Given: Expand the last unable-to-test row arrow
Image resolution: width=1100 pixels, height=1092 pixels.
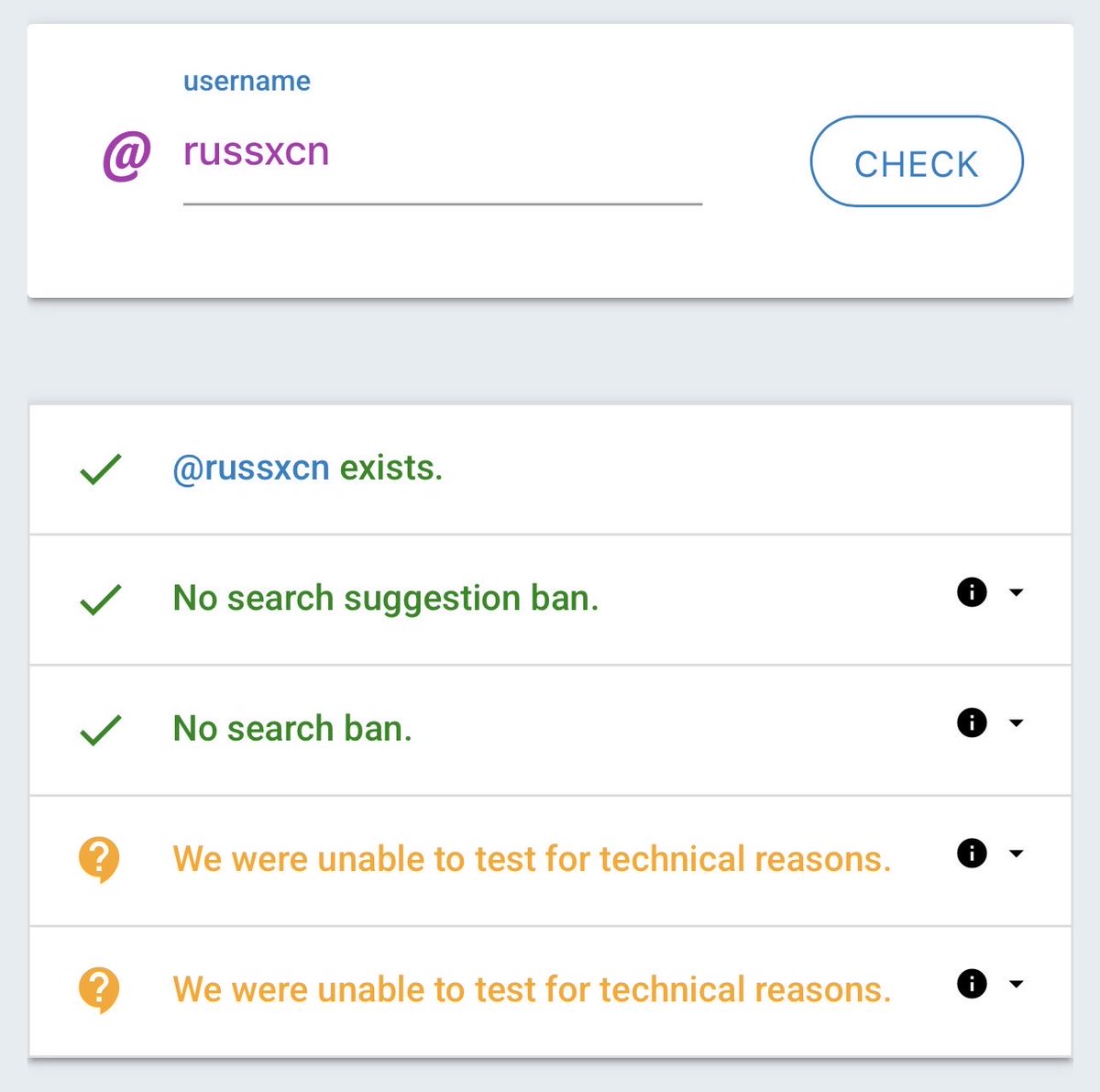Looking at the screenshot, I should click(1016, 984).
